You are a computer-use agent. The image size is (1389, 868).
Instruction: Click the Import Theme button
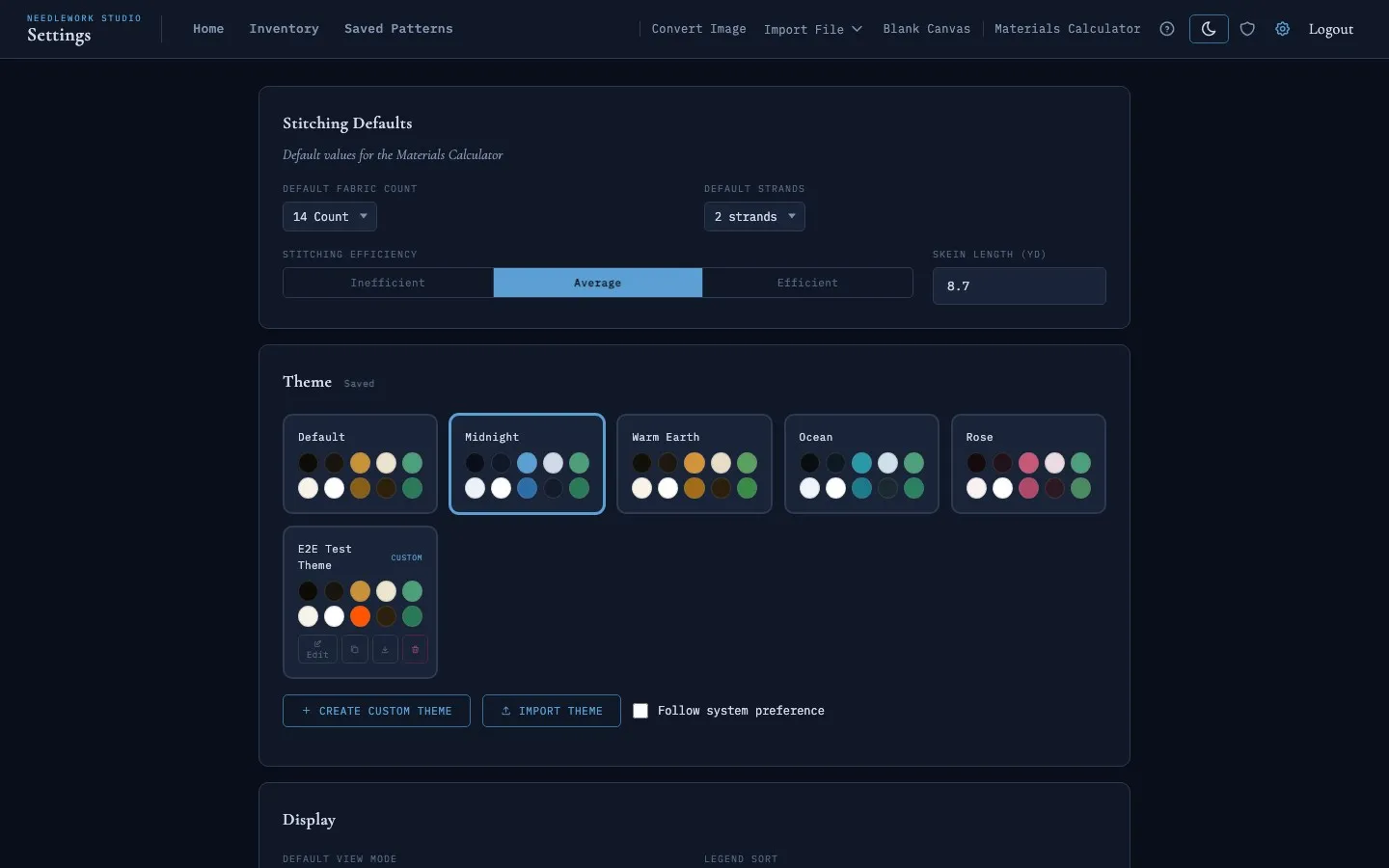click(552, 711)
